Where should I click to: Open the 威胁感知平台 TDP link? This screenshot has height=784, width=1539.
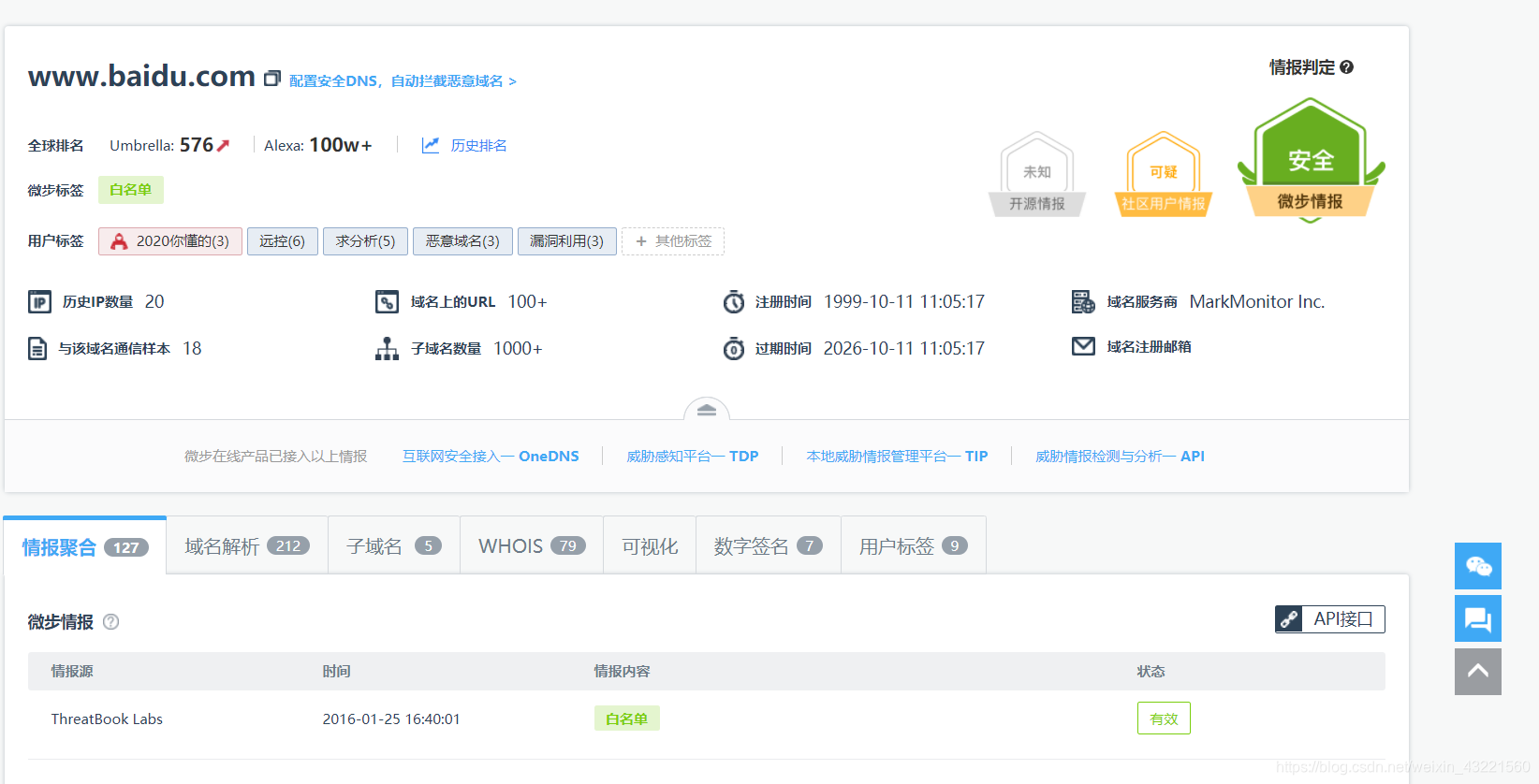(693, 457)
